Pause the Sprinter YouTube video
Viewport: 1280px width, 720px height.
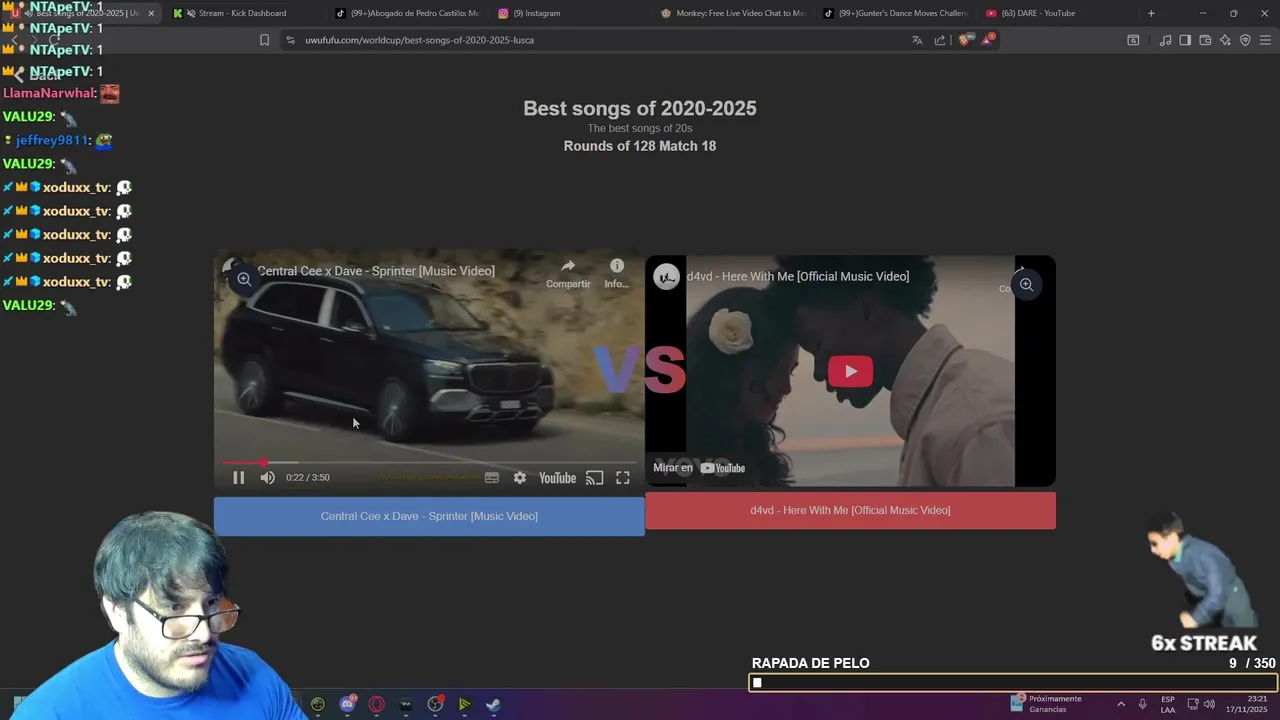coord(238,478)
